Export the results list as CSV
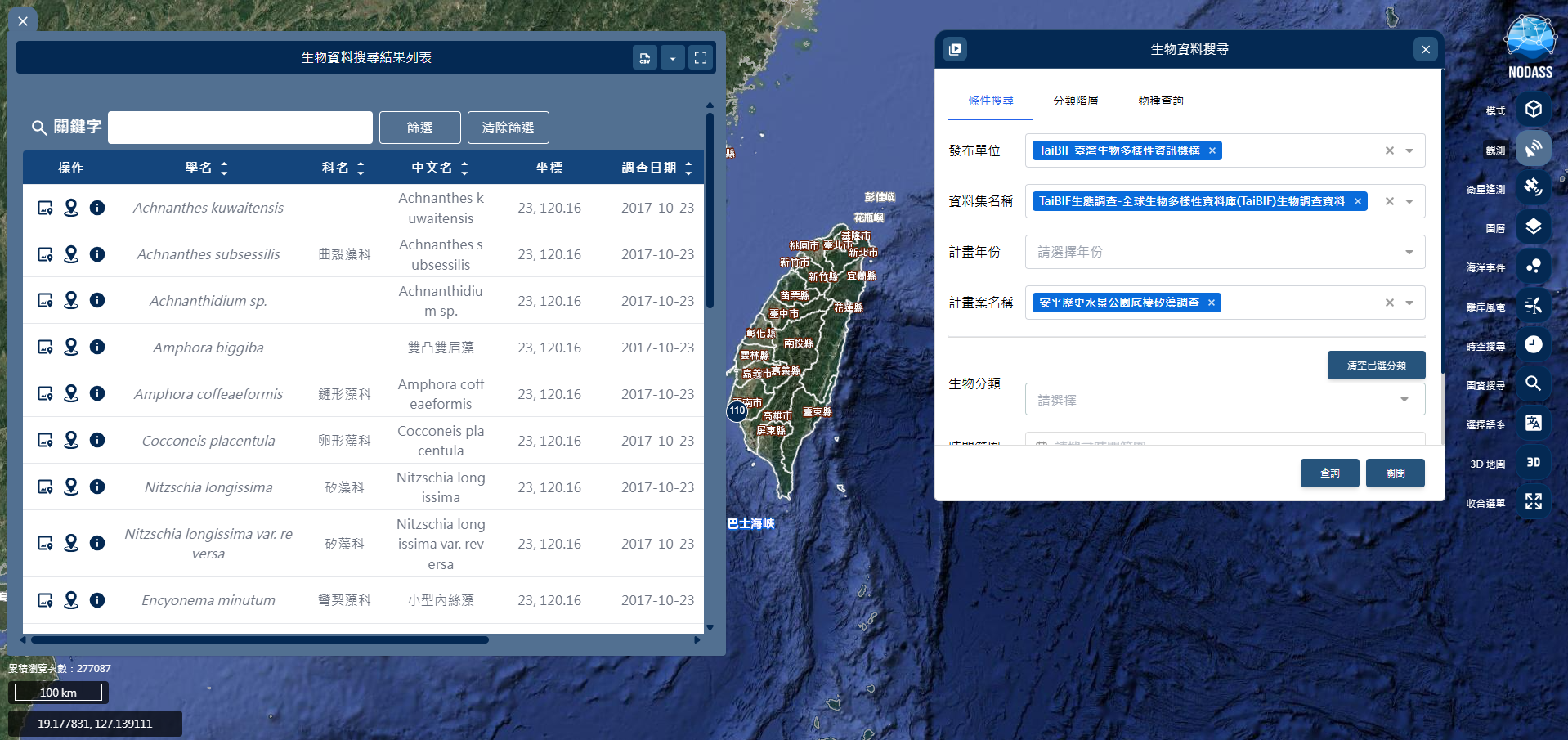Viewport: 1568px width, 740px height. pyautogui.click(x=645, y=57)
